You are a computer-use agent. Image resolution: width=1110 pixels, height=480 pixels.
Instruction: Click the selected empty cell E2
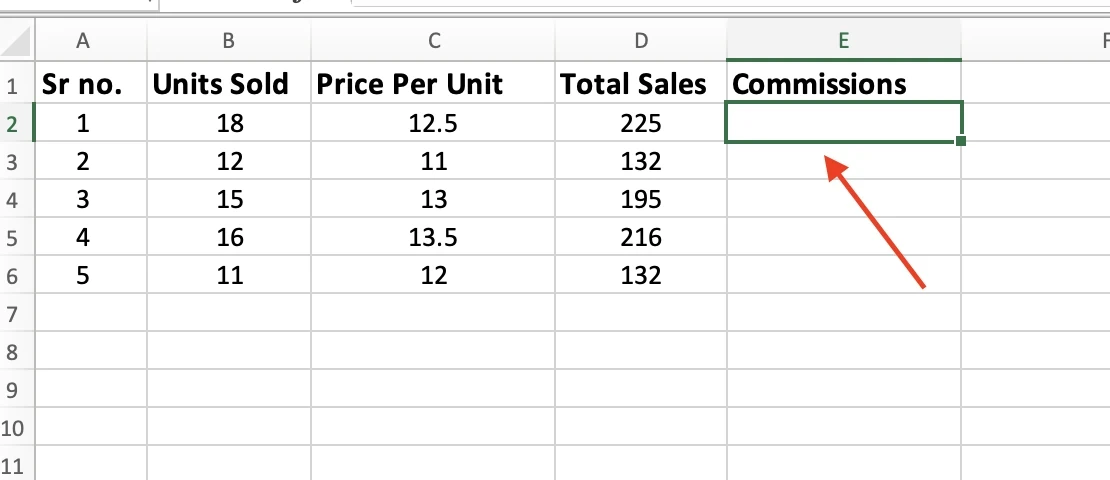click(843, 122)
